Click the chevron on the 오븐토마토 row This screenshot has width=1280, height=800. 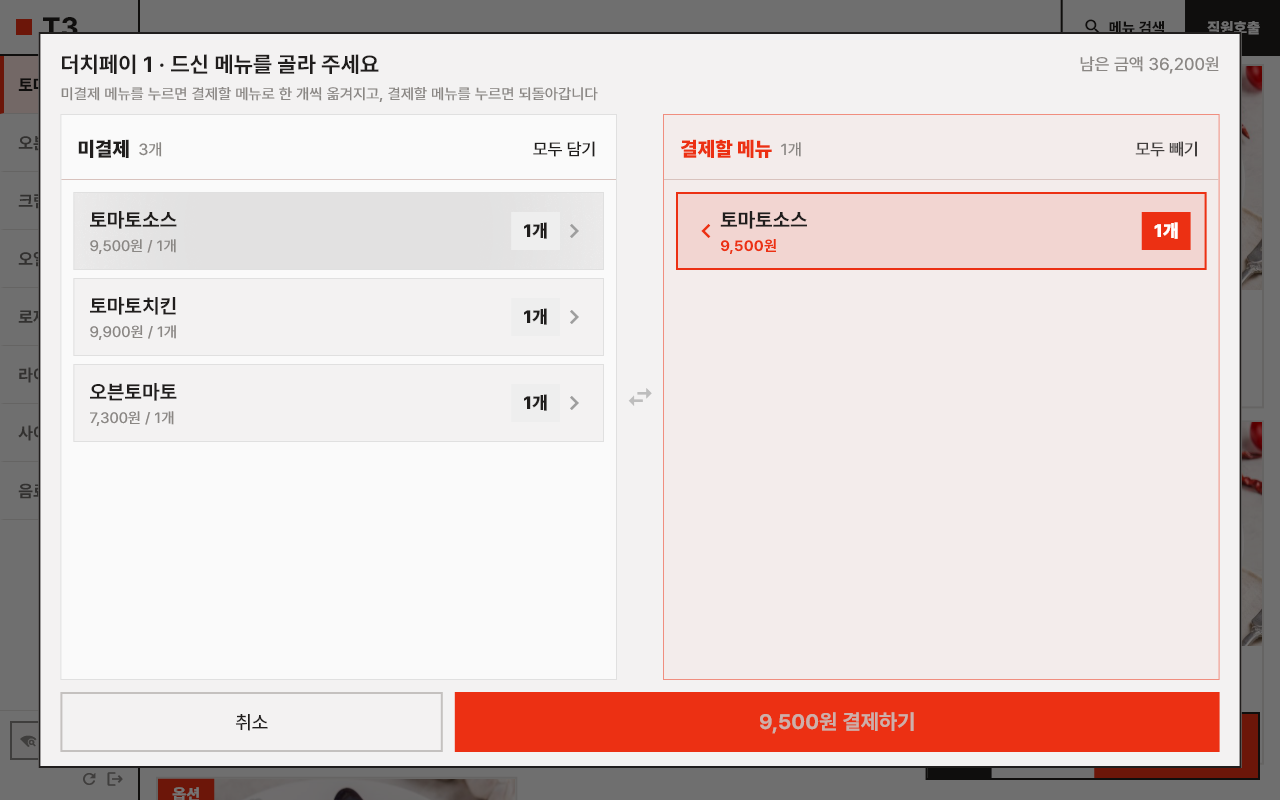[x=574, y=403]
